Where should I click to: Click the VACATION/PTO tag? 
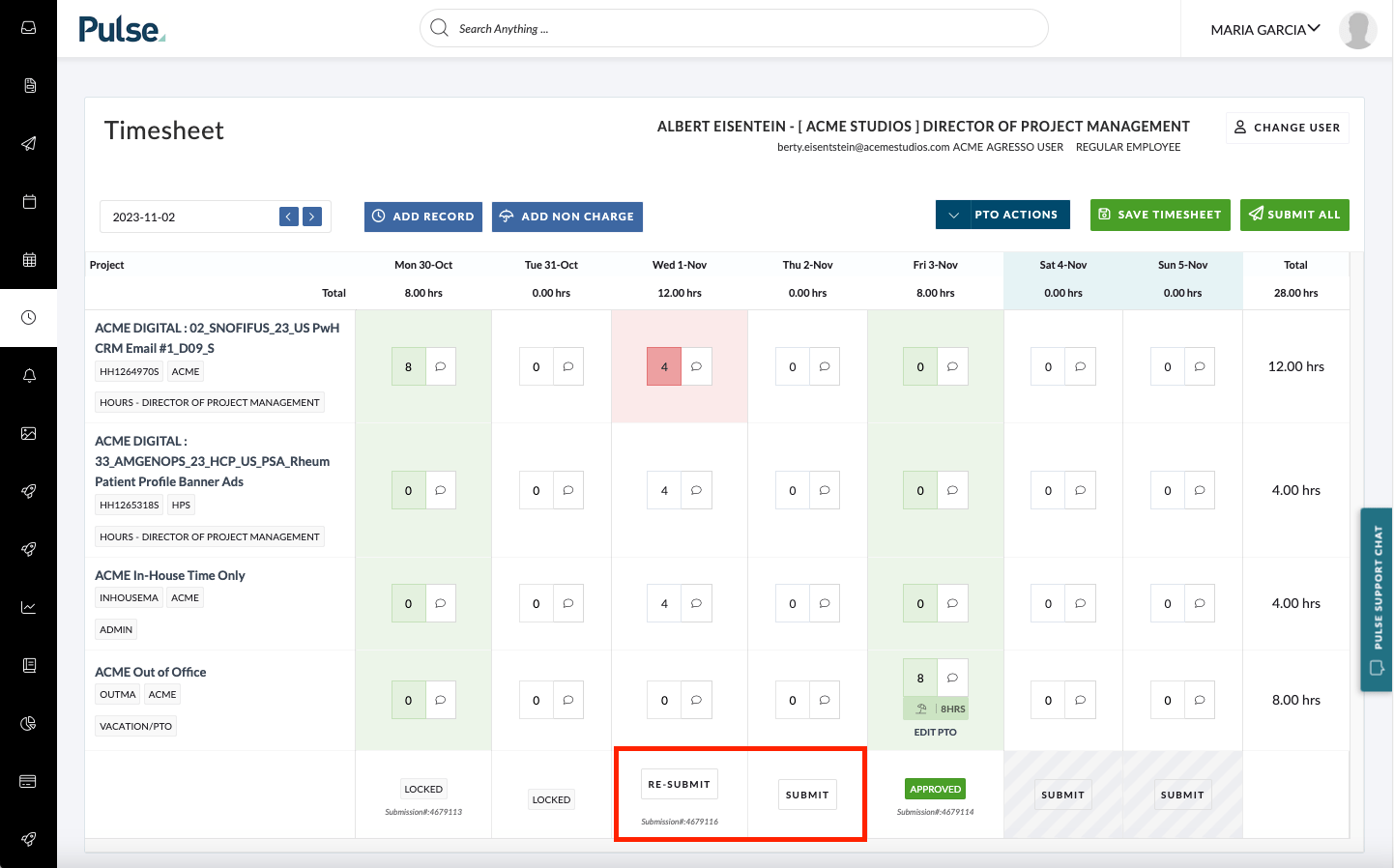[135, 726]
